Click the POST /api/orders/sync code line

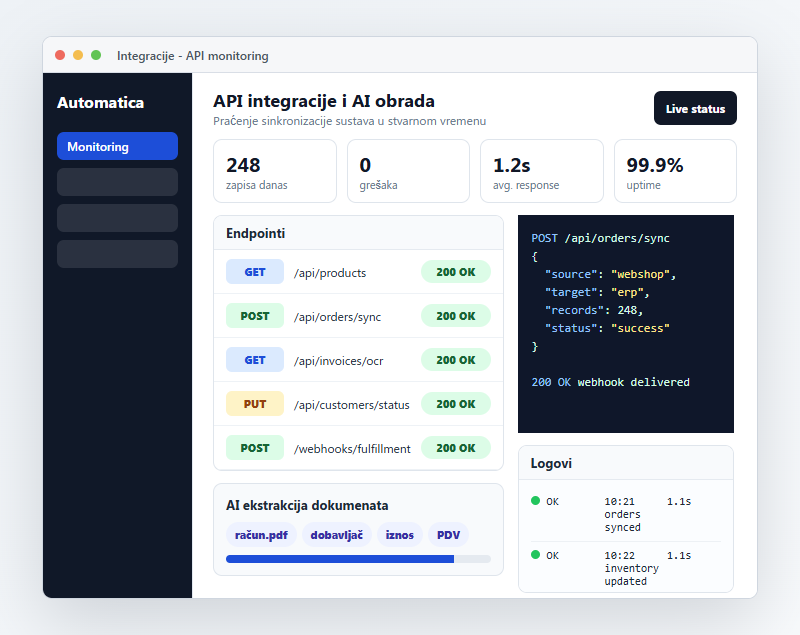coord(601,238)
